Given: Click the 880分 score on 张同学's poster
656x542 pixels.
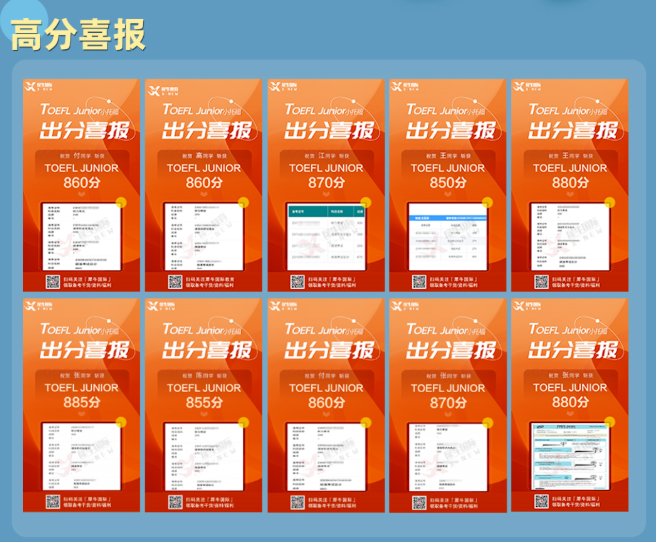Looking at the screenshot, I should pyautogui.click(x=570, y=402).
